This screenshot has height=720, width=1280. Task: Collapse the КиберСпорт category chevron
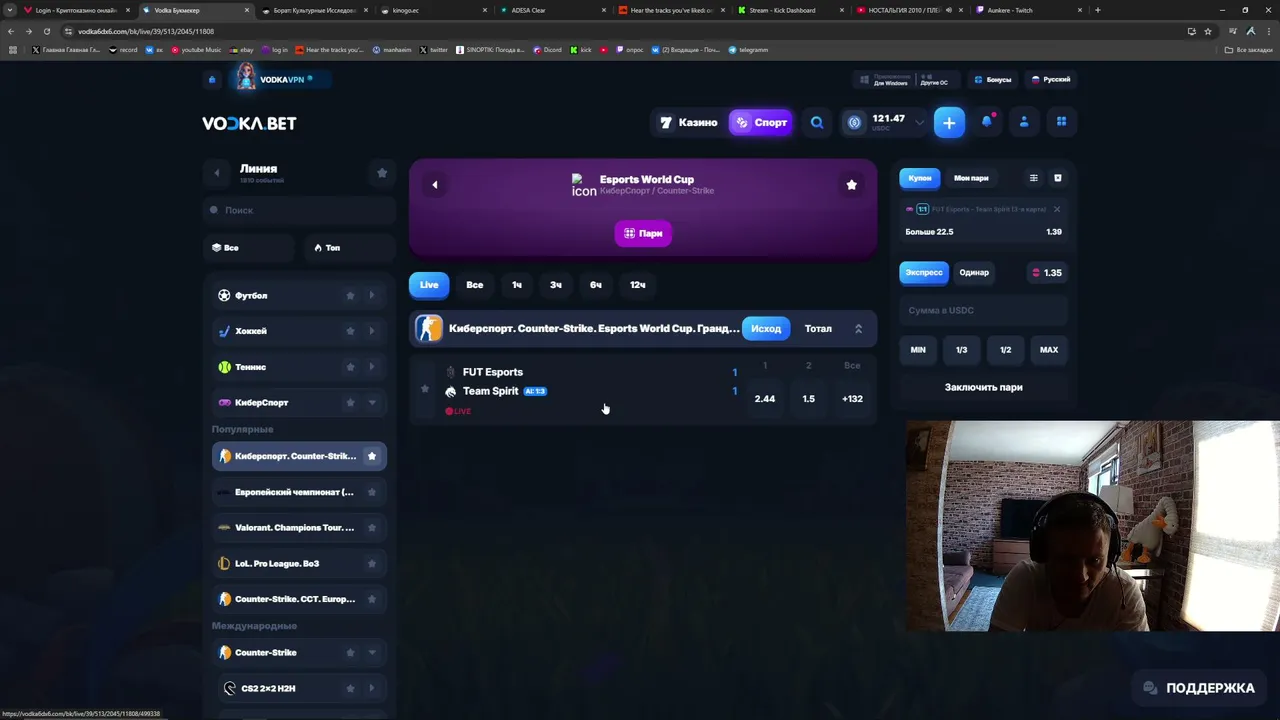[372, 402]
